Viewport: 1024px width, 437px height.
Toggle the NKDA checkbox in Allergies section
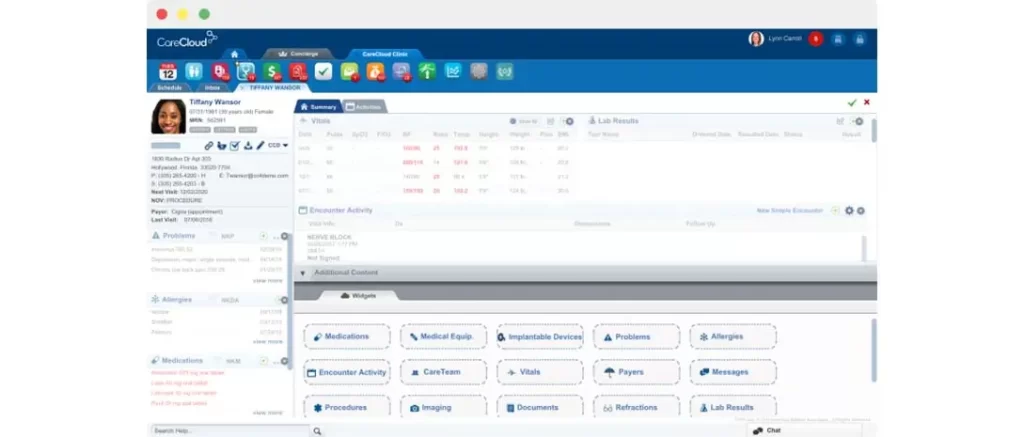click(213, 300)
